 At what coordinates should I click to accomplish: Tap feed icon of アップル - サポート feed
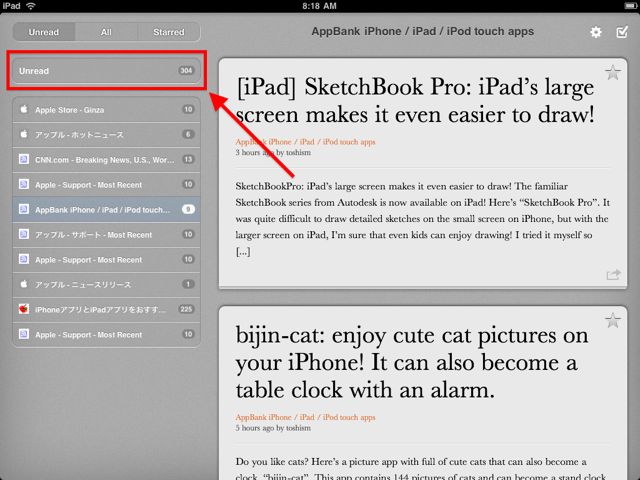pos(24,234)
